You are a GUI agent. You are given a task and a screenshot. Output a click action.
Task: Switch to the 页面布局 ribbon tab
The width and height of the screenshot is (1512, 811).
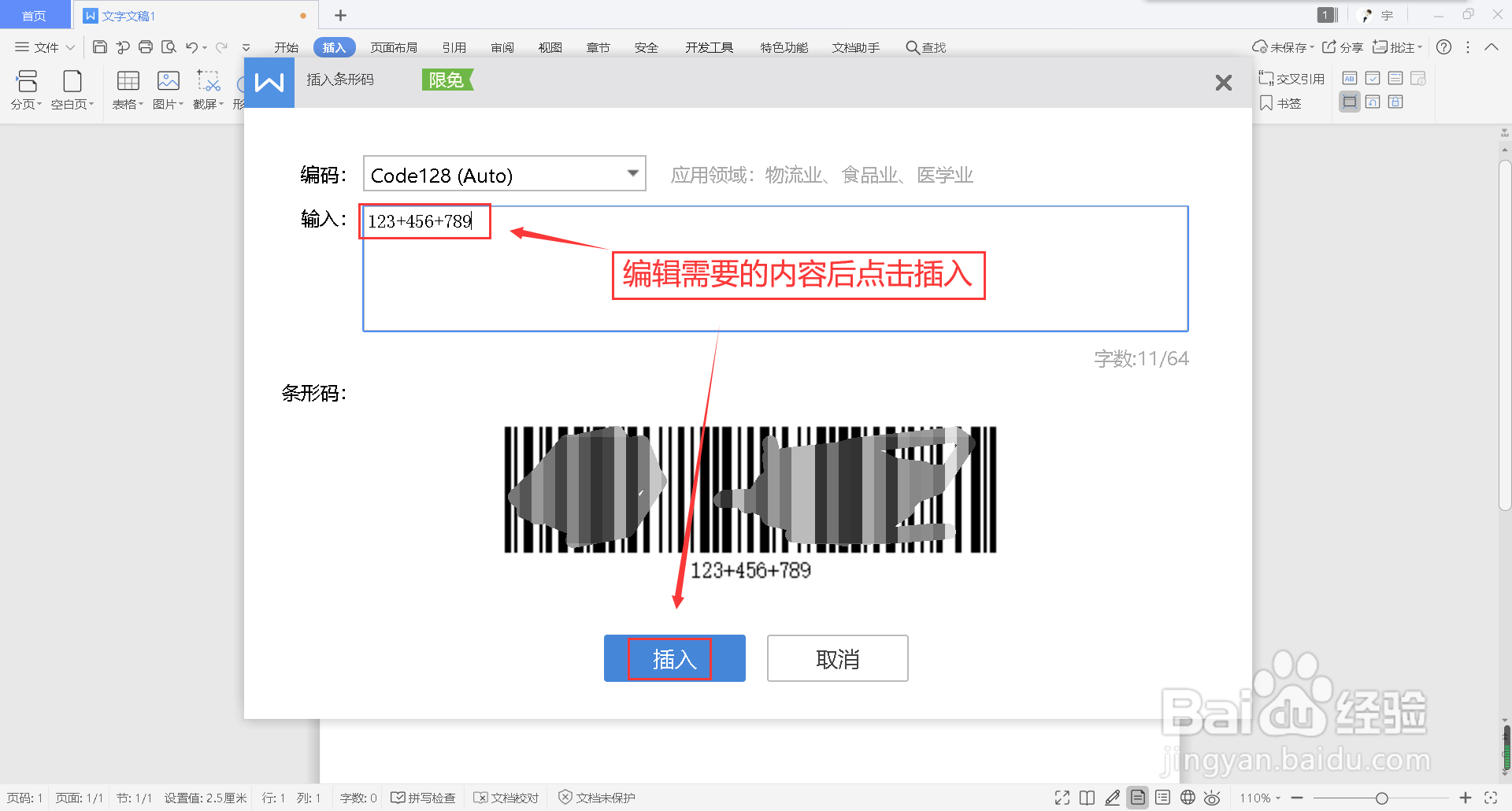pos(394,47)
